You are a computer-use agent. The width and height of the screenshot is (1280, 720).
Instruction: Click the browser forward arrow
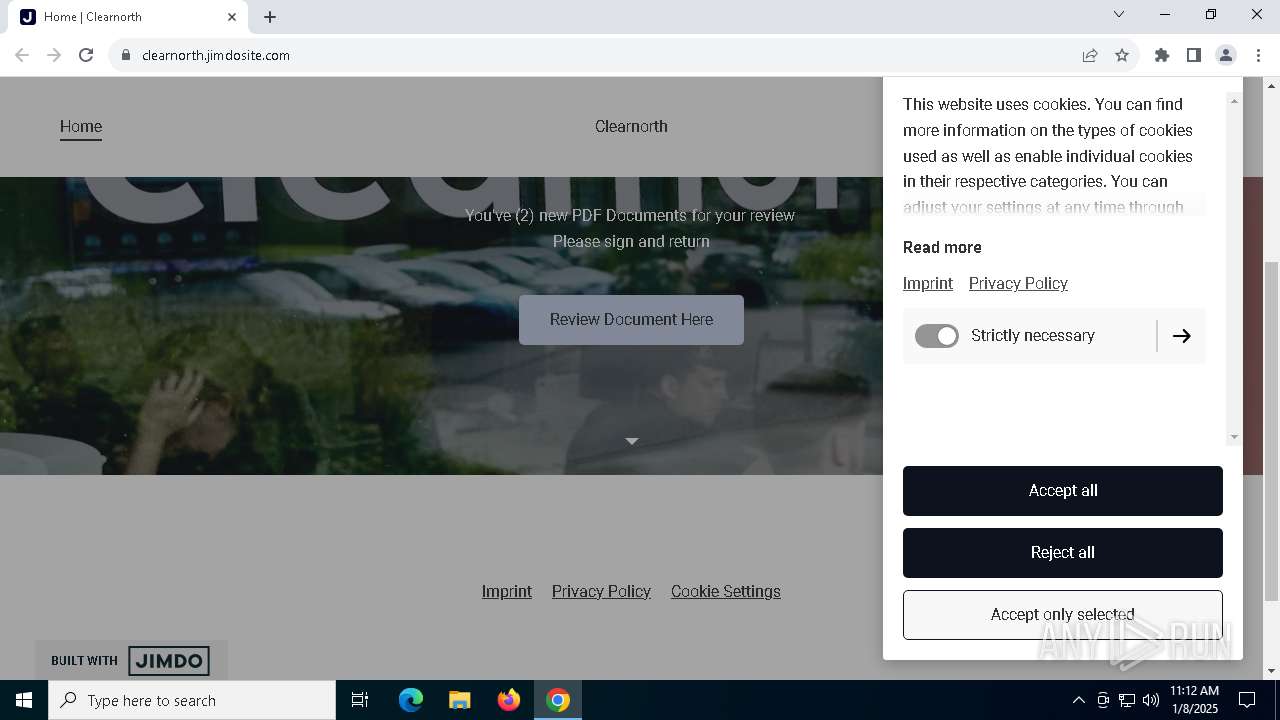(54, 55)
